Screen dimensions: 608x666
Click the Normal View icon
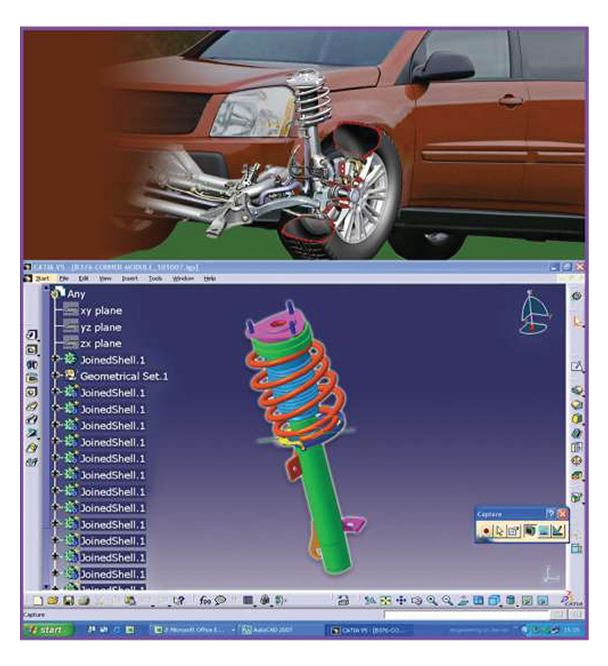463,600
